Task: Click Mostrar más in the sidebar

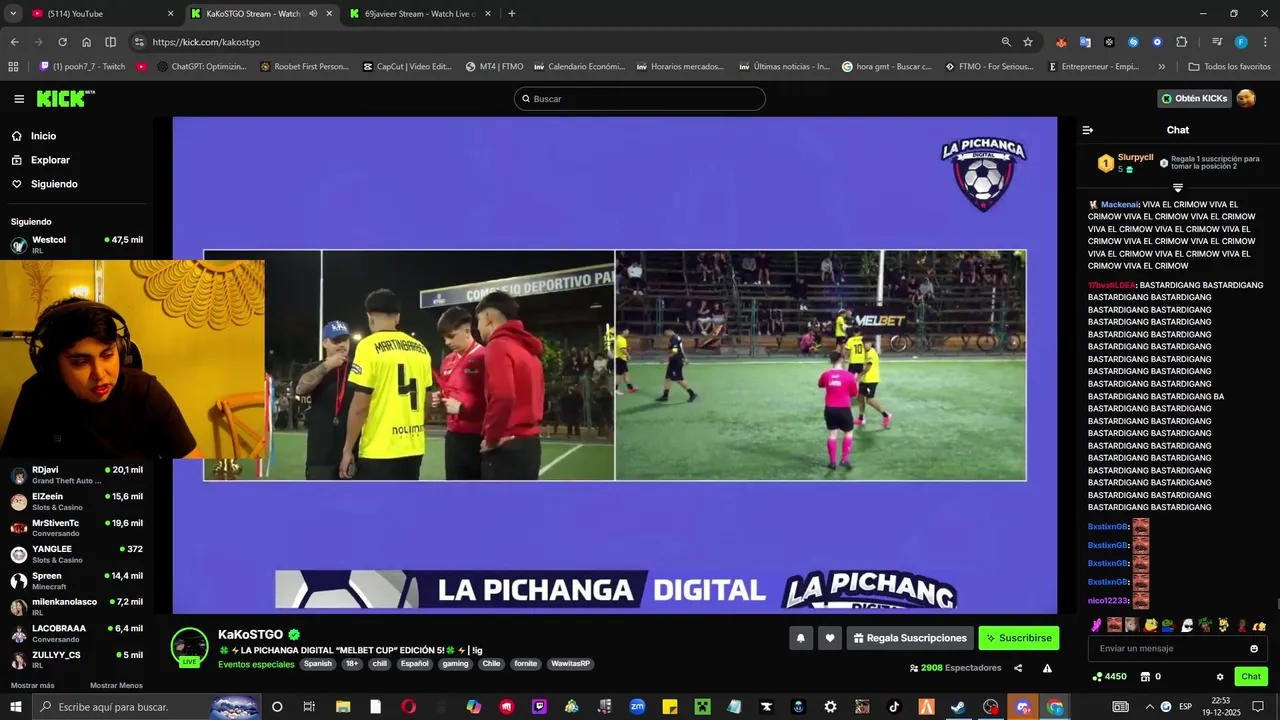Action: [33, 686]
